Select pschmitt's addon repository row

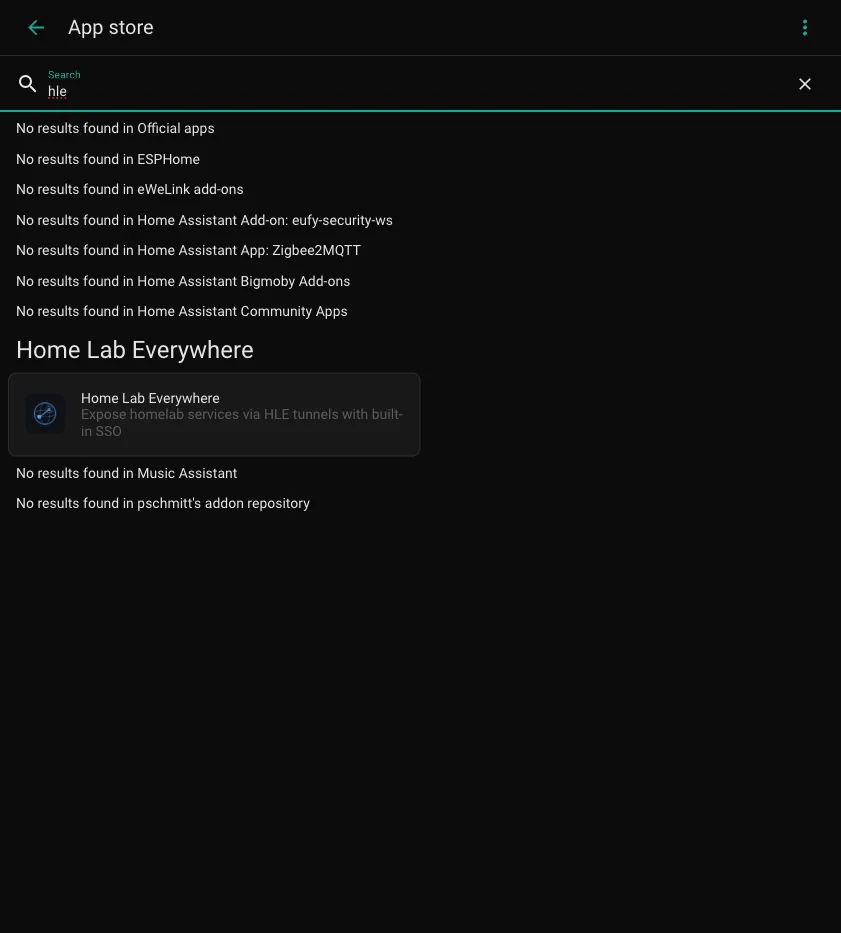(162, 503)
